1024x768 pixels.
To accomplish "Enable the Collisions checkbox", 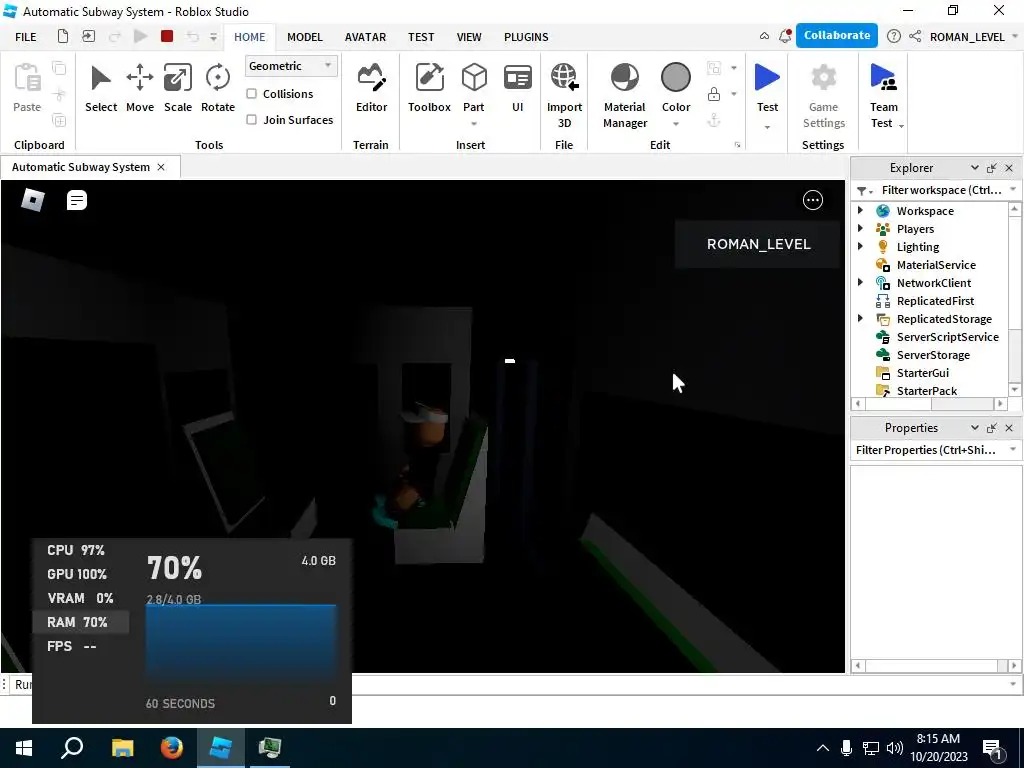I will point(251,94).
